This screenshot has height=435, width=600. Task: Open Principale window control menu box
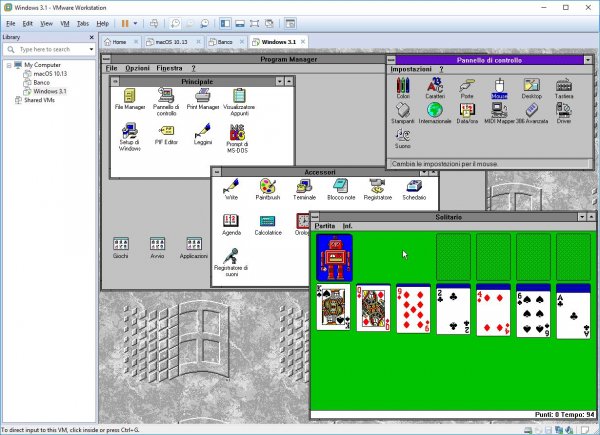(115, 81)
